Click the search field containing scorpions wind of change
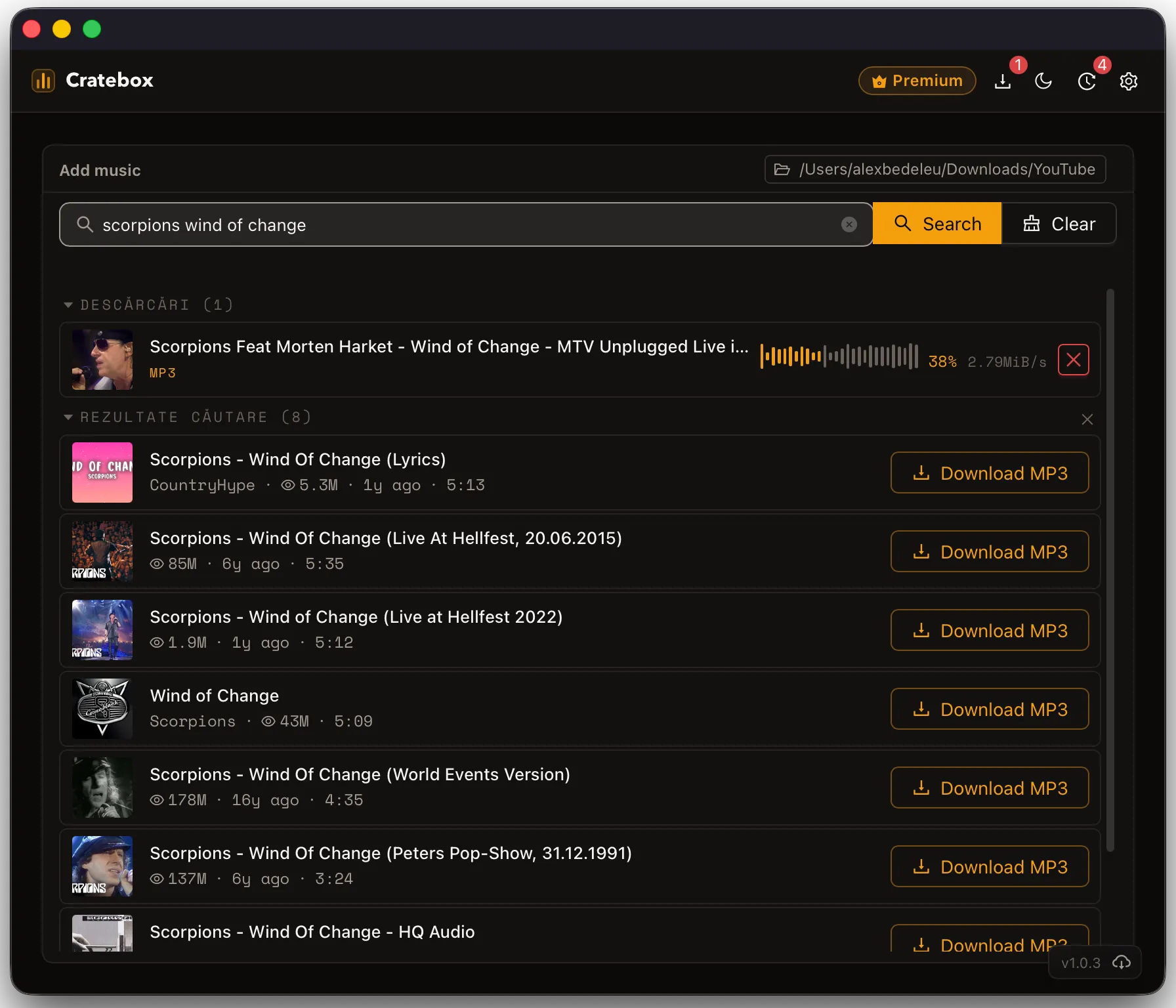Screen dimensions: 1176x1008 point(466,224)
